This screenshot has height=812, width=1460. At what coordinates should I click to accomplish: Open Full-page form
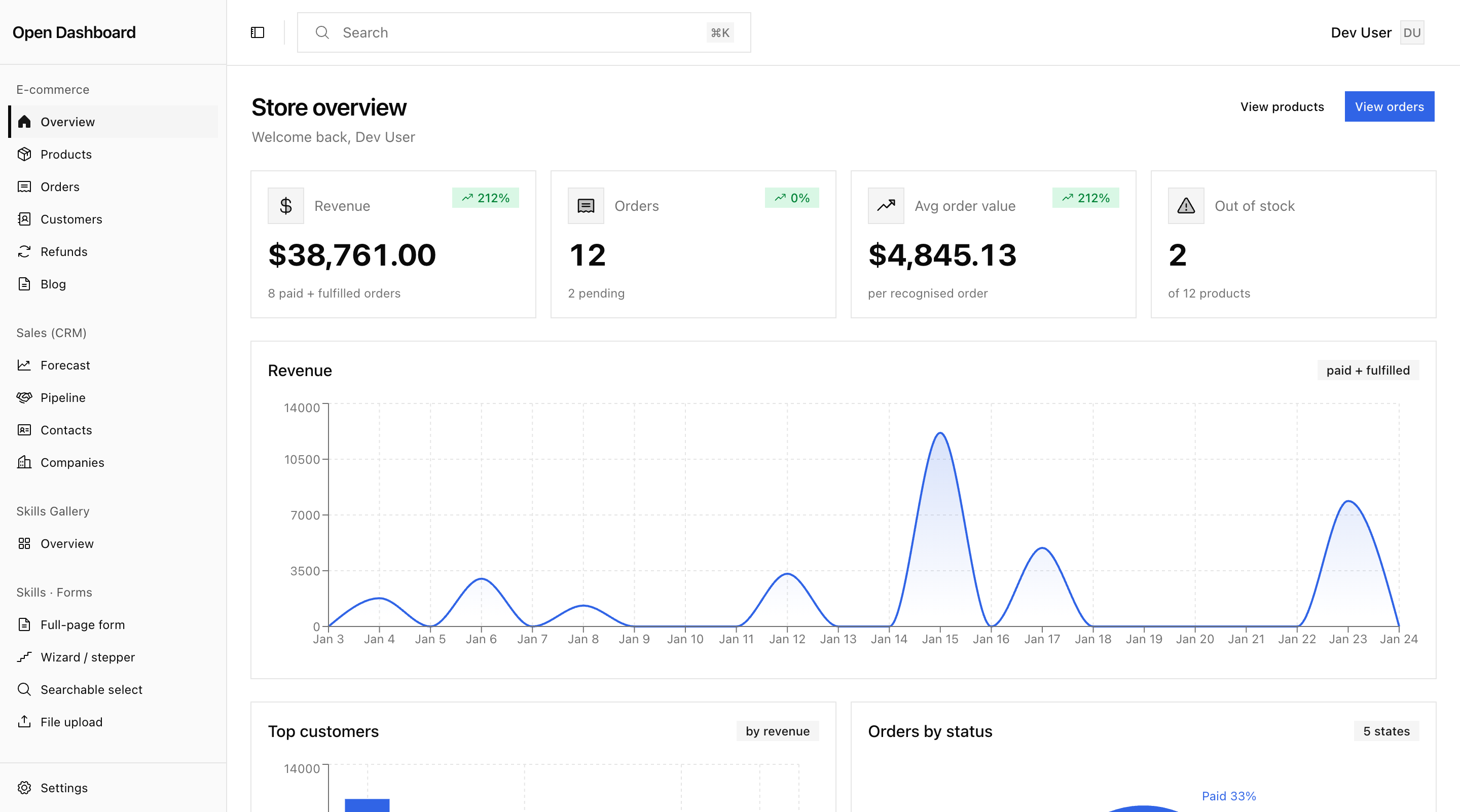pyautogui.click(x=114, y=624)
